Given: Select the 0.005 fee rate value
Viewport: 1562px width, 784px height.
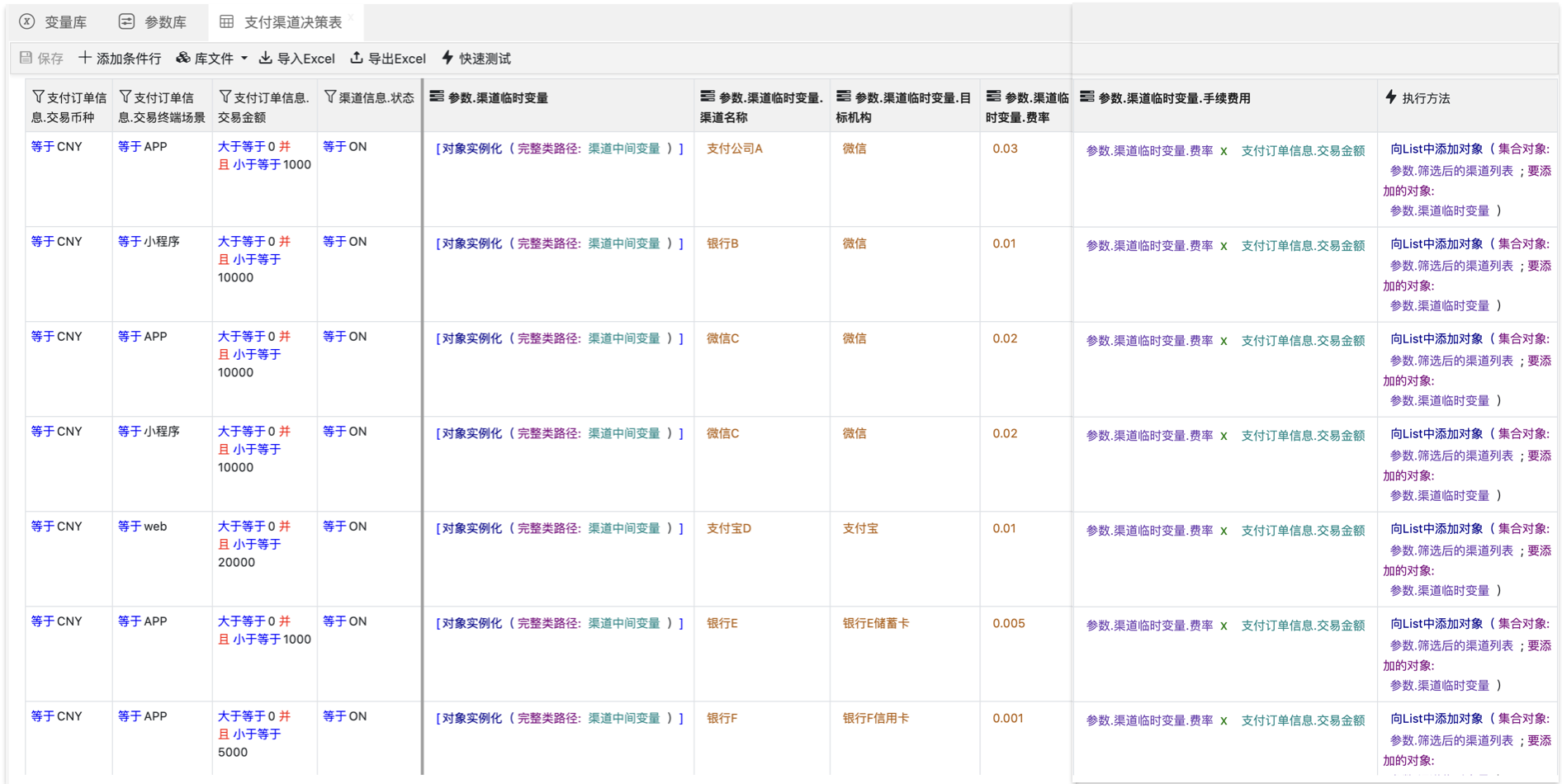Looking at the screenshot, I should click(1008, 623).
